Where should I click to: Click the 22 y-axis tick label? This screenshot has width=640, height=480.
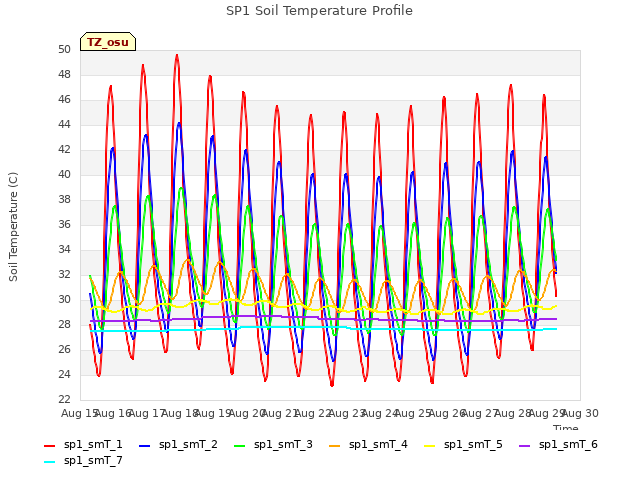64,399
